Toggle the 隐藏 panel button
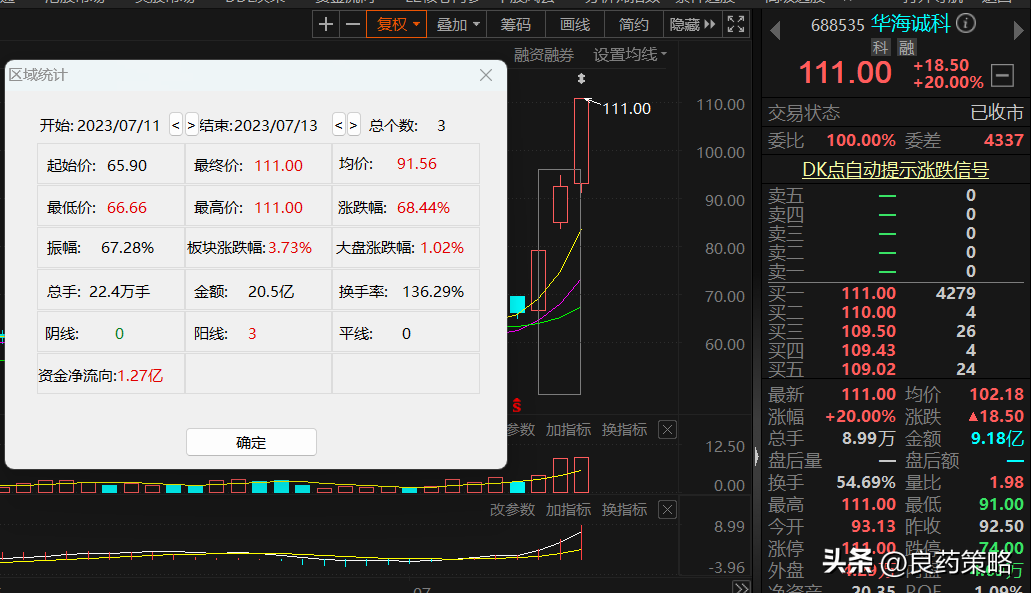The height and width of the screenshot is (593, 1031). pos(692,25)
